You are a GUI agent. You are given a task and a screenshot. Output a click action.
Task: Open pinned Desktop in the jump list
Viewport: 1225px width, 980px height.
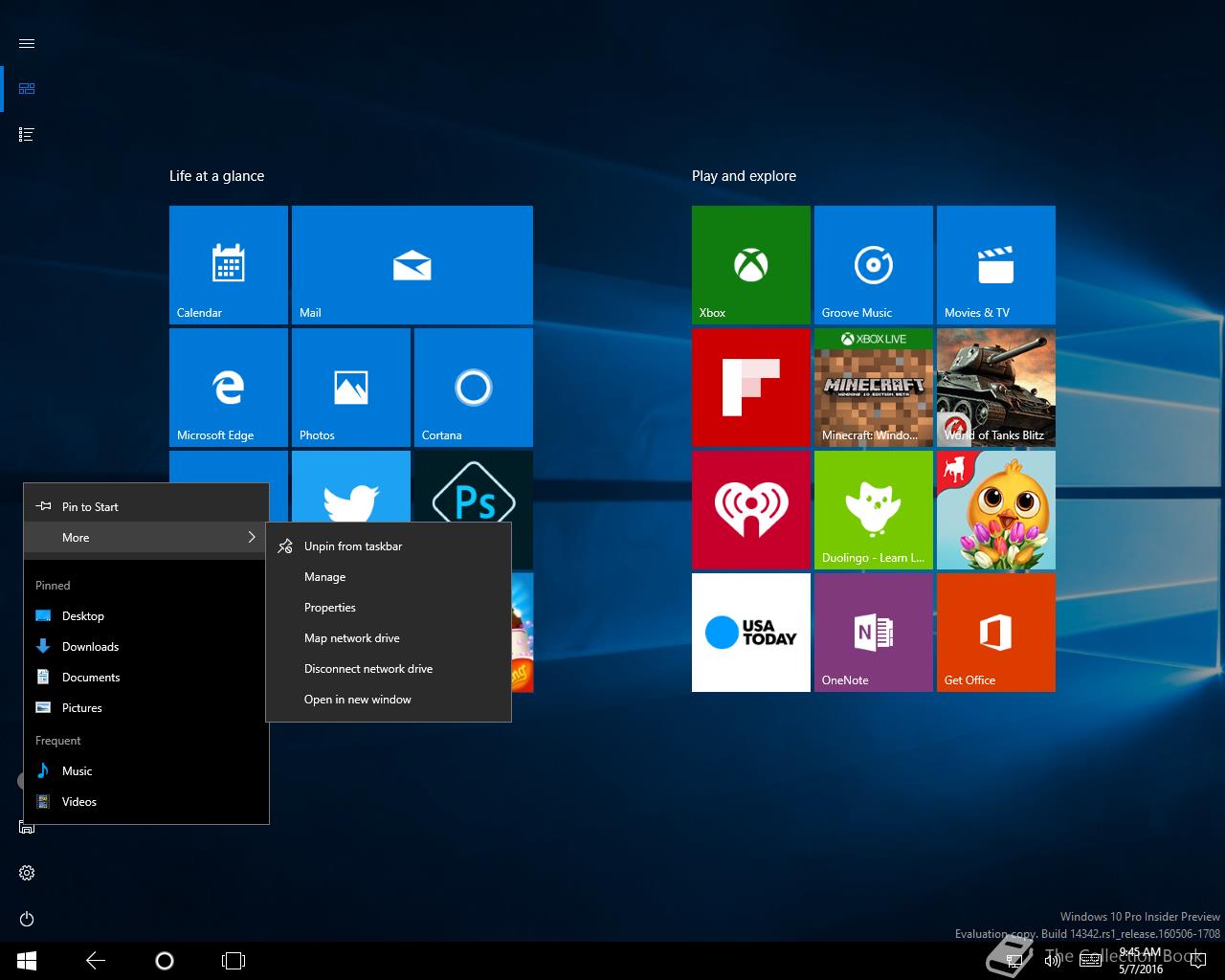146,616
